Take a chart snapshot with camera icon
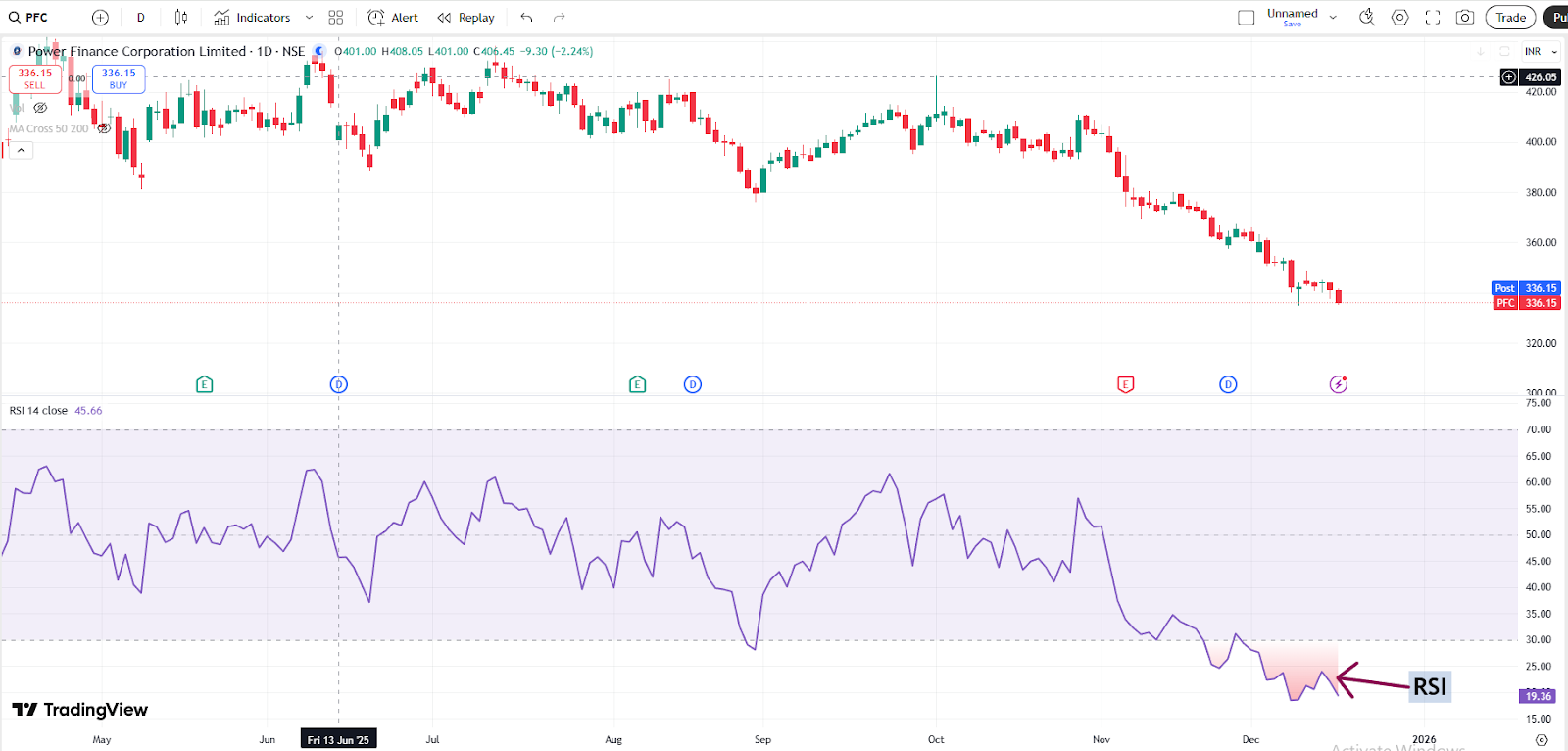The image size is (1568, 751). pyautogui.click(x=1465, y=18)
